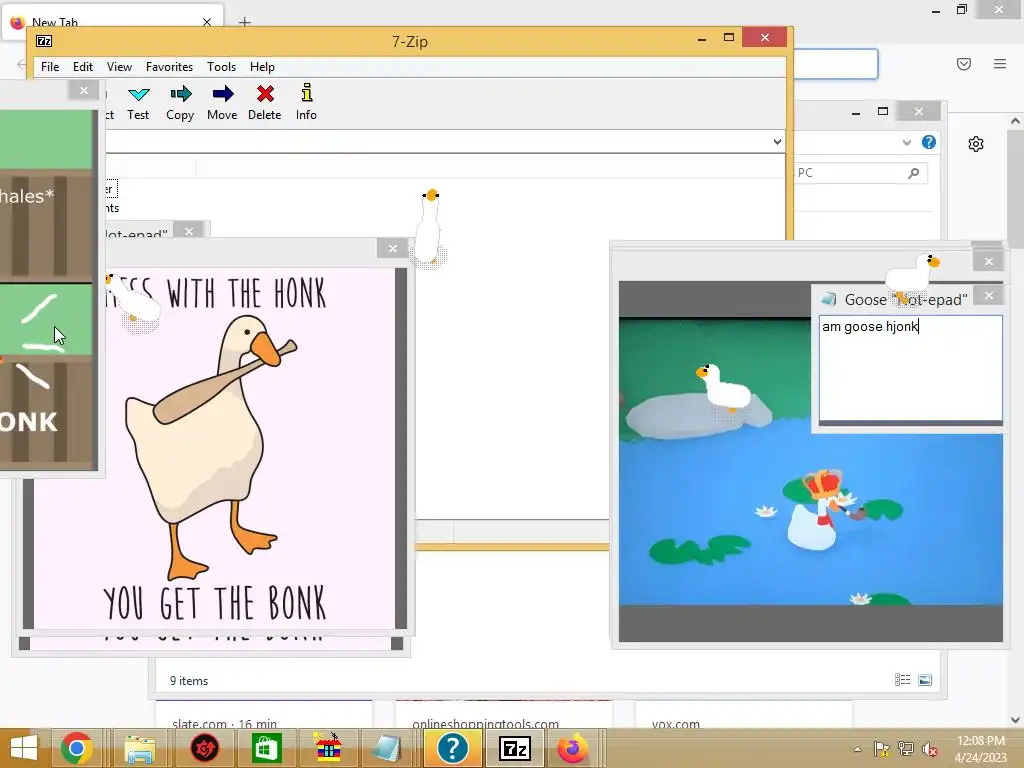Open the Firefox hamburger menu
Image resolution: width=1024 pixels, height=768 pixels.
tap(1000, 64)
